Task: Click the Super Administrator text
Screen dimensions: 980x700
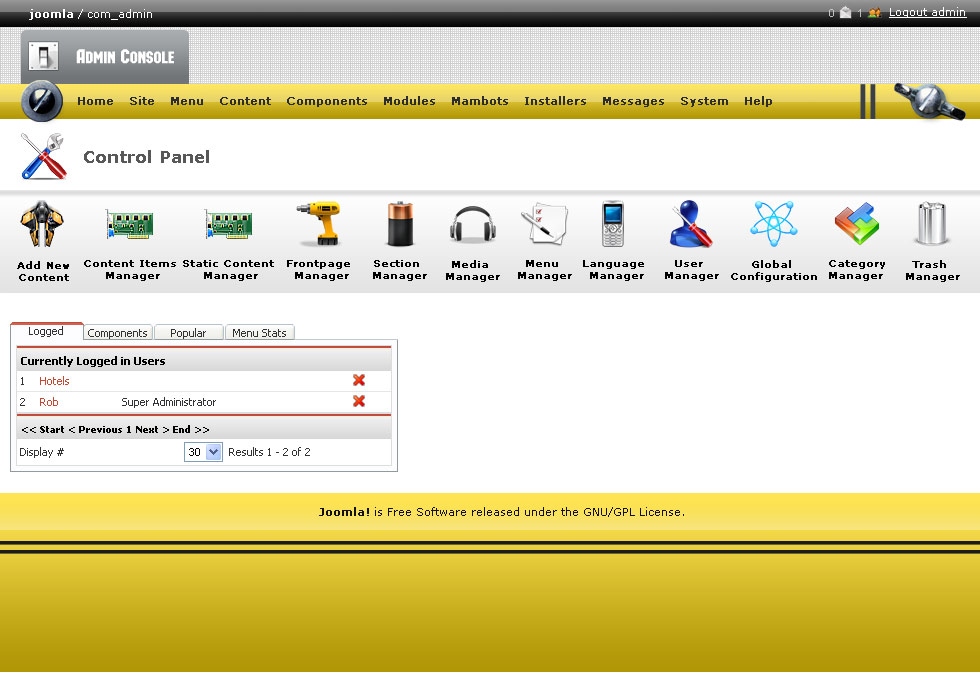Action: [x=169, y=402]
